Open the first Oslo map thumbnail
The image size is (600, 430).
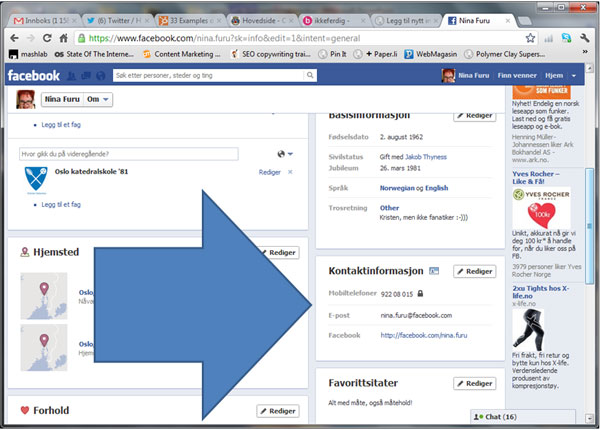[x=44, y=296]
